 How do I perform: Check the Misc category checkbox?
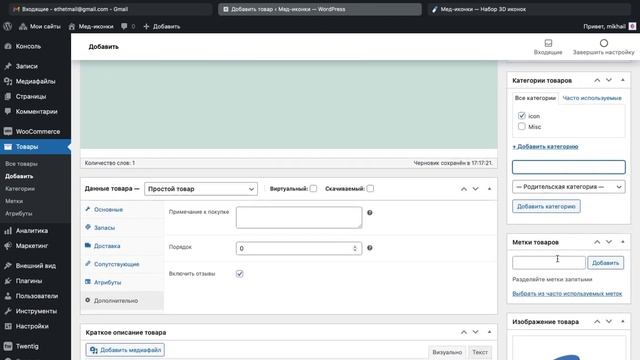click(x=522, y=127)
